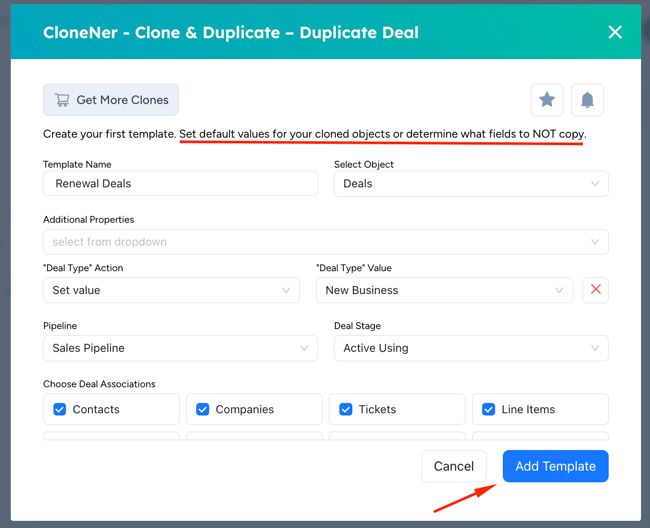
Task: Open the Deal Type Value dropdown
Action: pyautogui.click(x=444, y=290)
